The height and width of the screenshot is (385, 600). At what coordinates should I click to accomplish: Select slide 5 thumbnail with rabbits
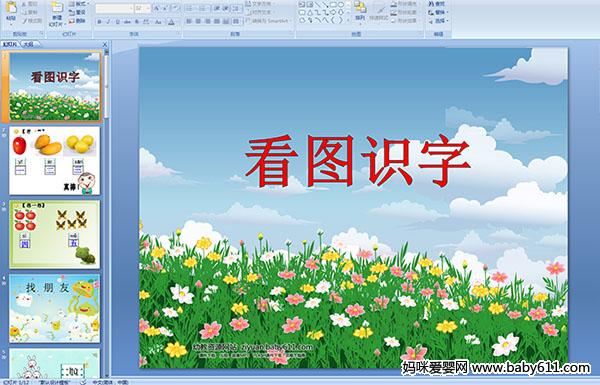(55, 363)
